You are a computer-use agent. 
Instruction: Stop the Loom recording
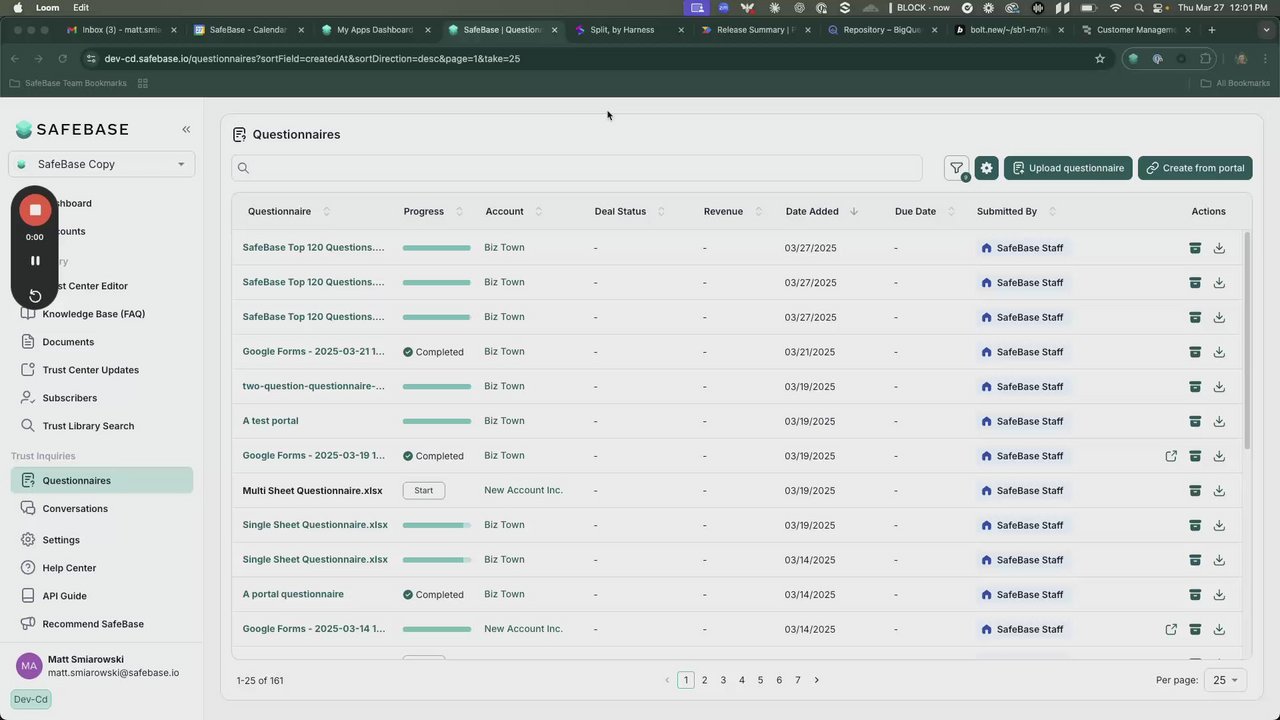click(x=35, y=210)
